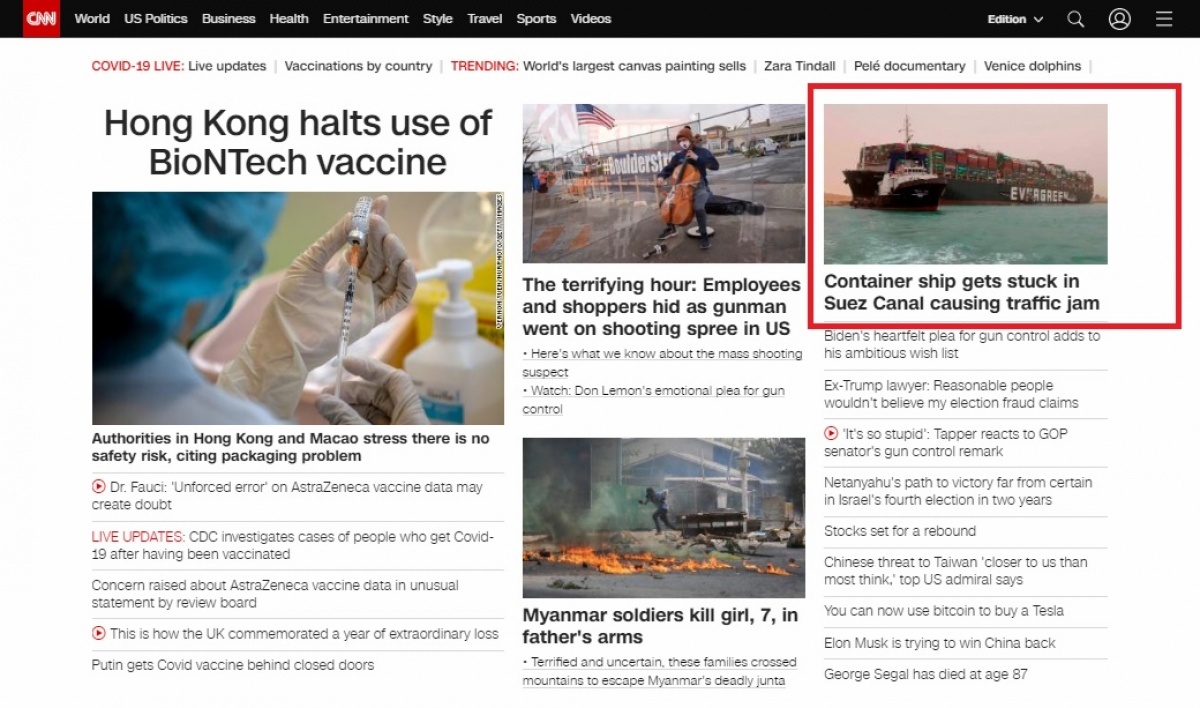
Task: Open Concern raised about AstraZeneca data story
Action: tap(275, 594)
